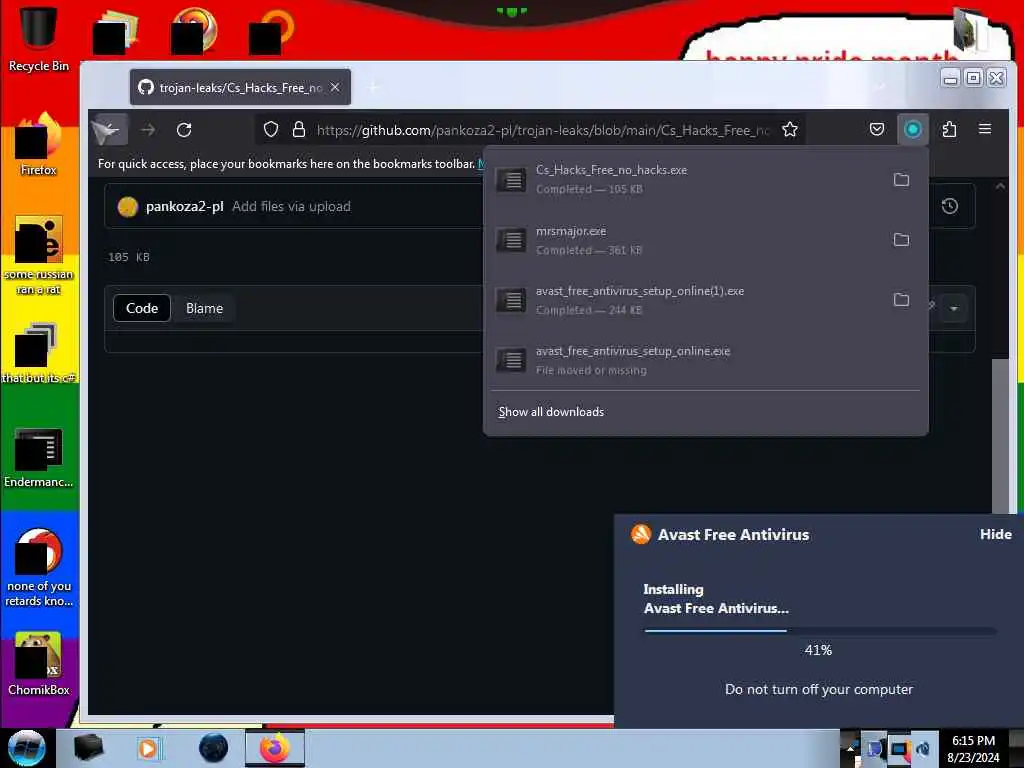
Task: Click the forward navigation arrow
Action: [148, 130]
